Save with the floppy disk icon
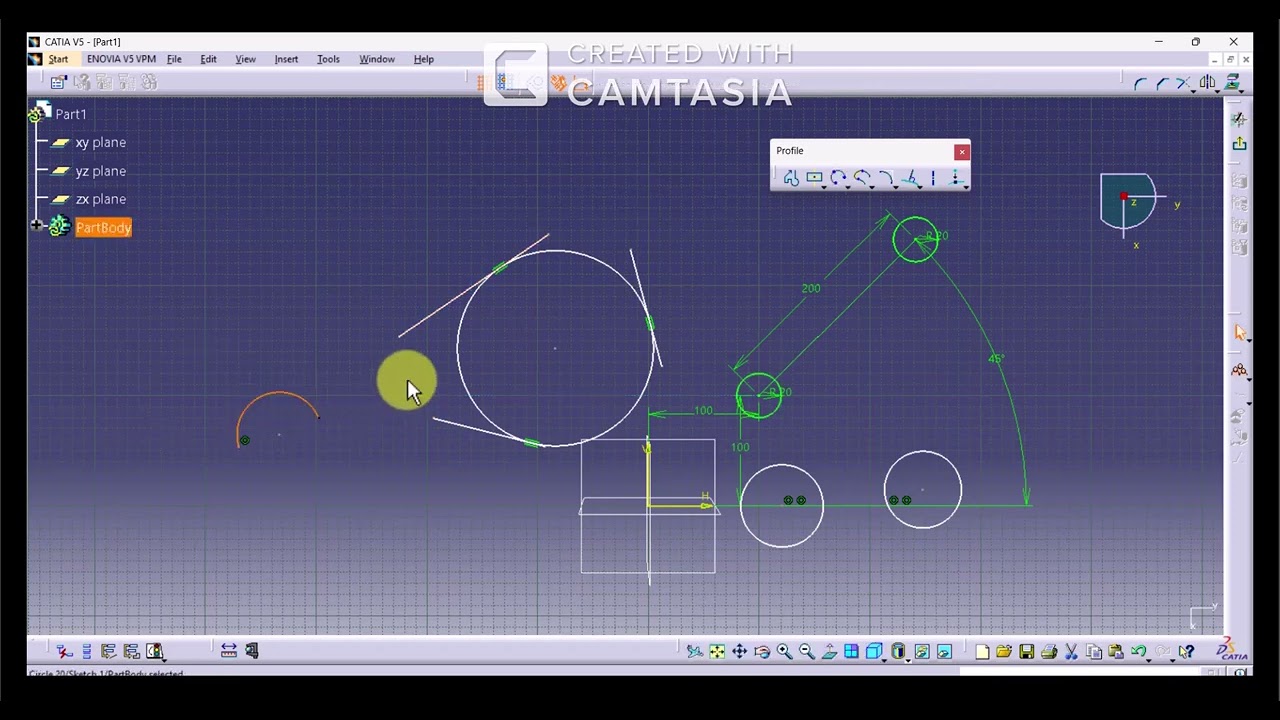Screen dimensions: 1280x720 coord(1026,652)
